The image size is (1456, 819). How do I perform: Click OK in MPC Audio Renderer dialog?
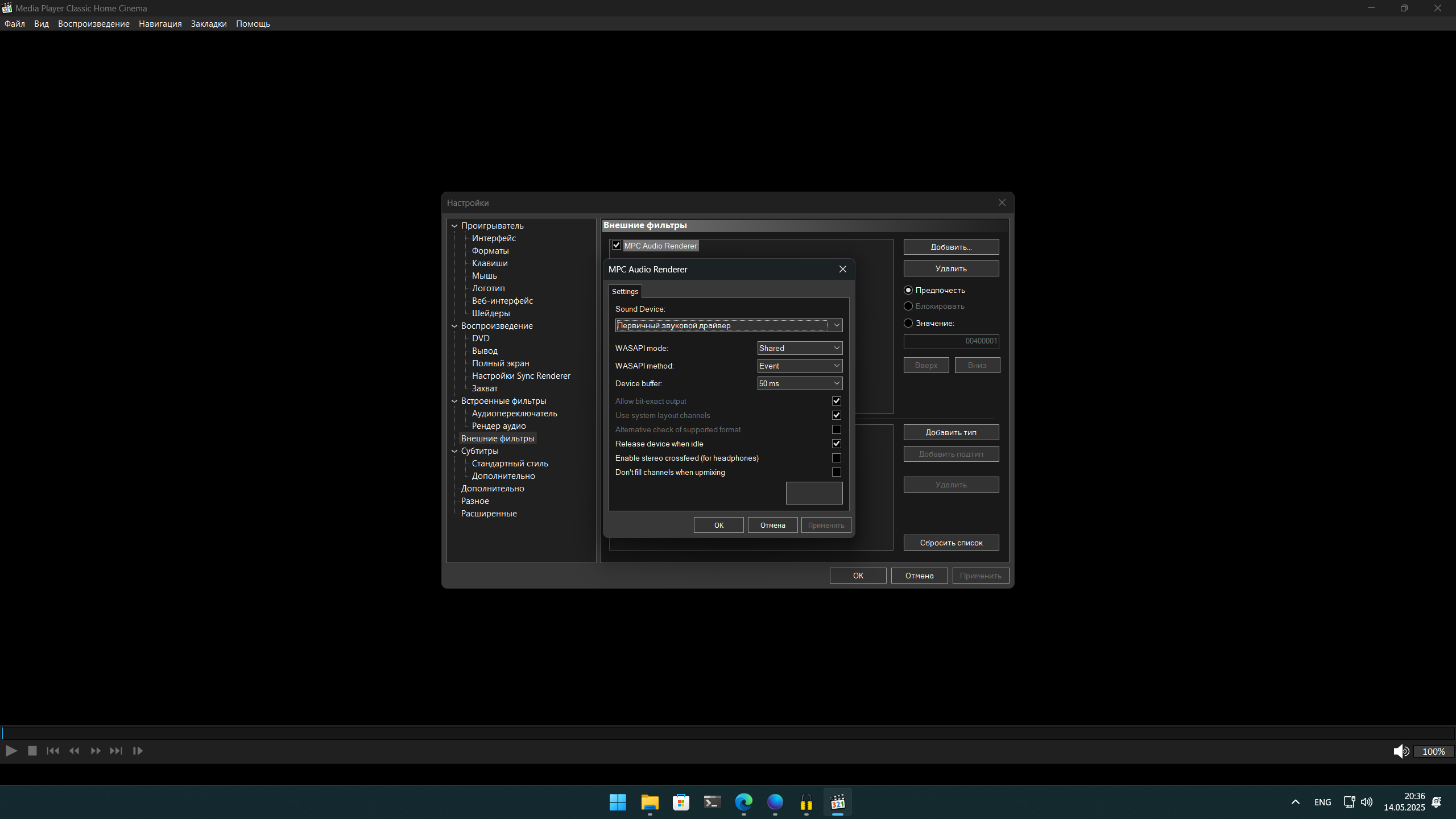click(718, 525)
